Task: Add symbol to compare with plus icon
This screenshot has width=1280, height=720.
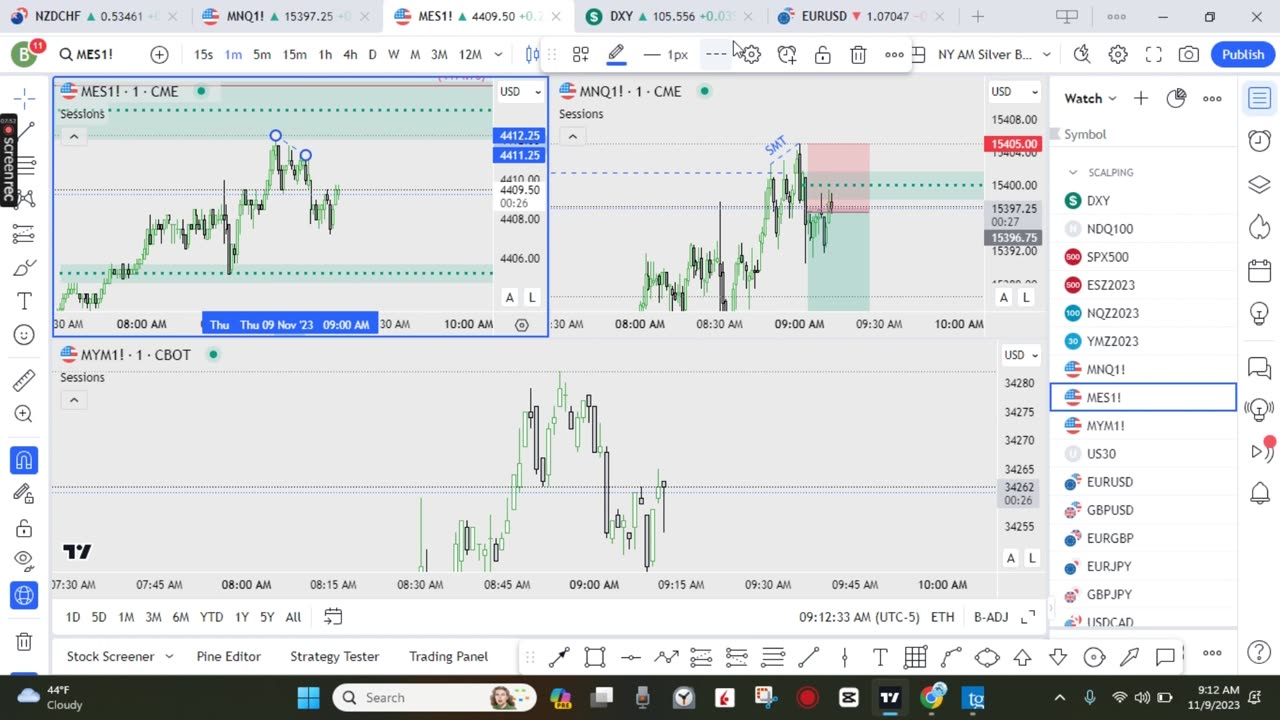Action: 159,55
